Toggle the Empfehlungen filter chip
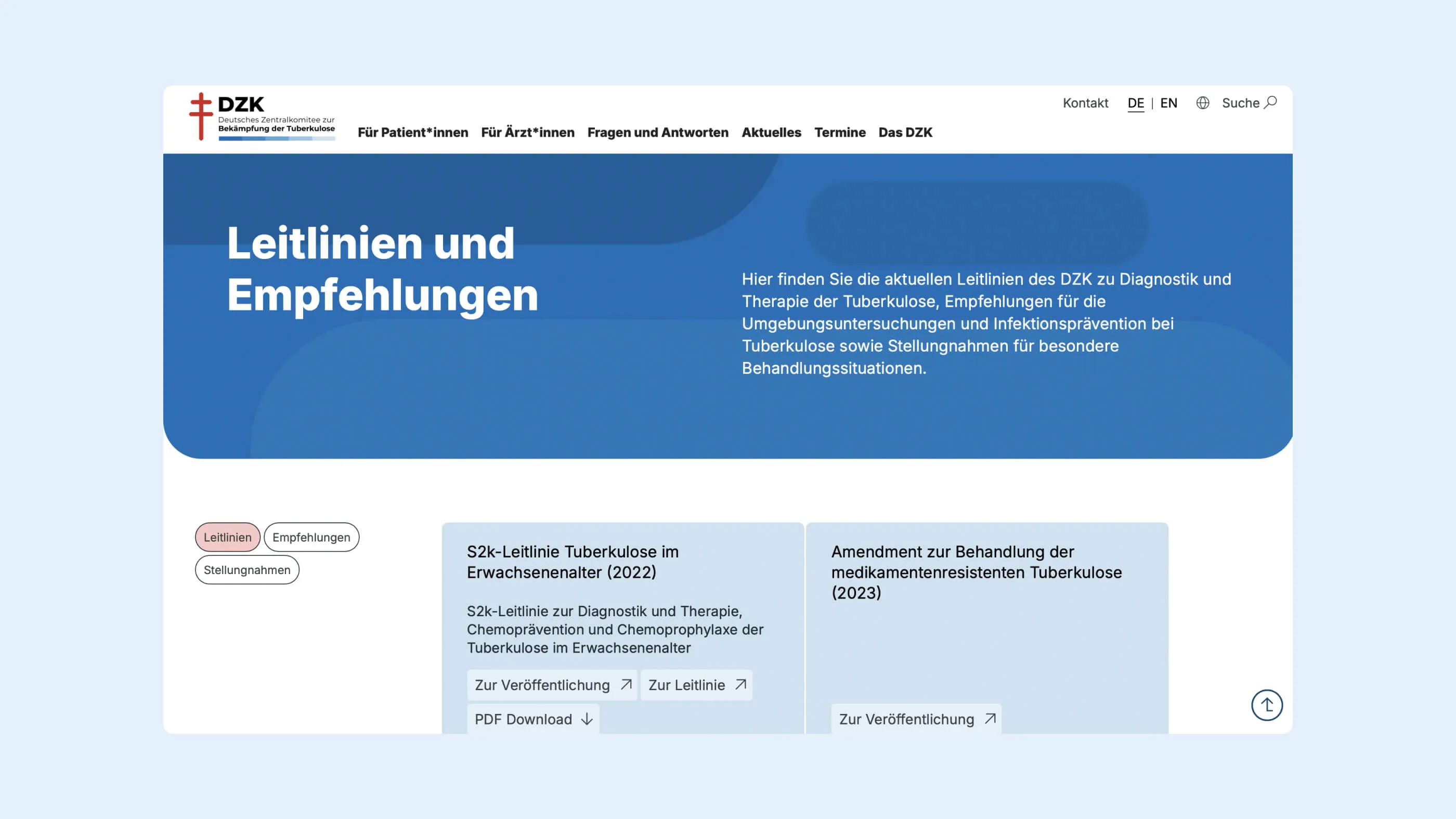Screen dimensions: 1456x819 pyautogui.click(x=311, y=537)
